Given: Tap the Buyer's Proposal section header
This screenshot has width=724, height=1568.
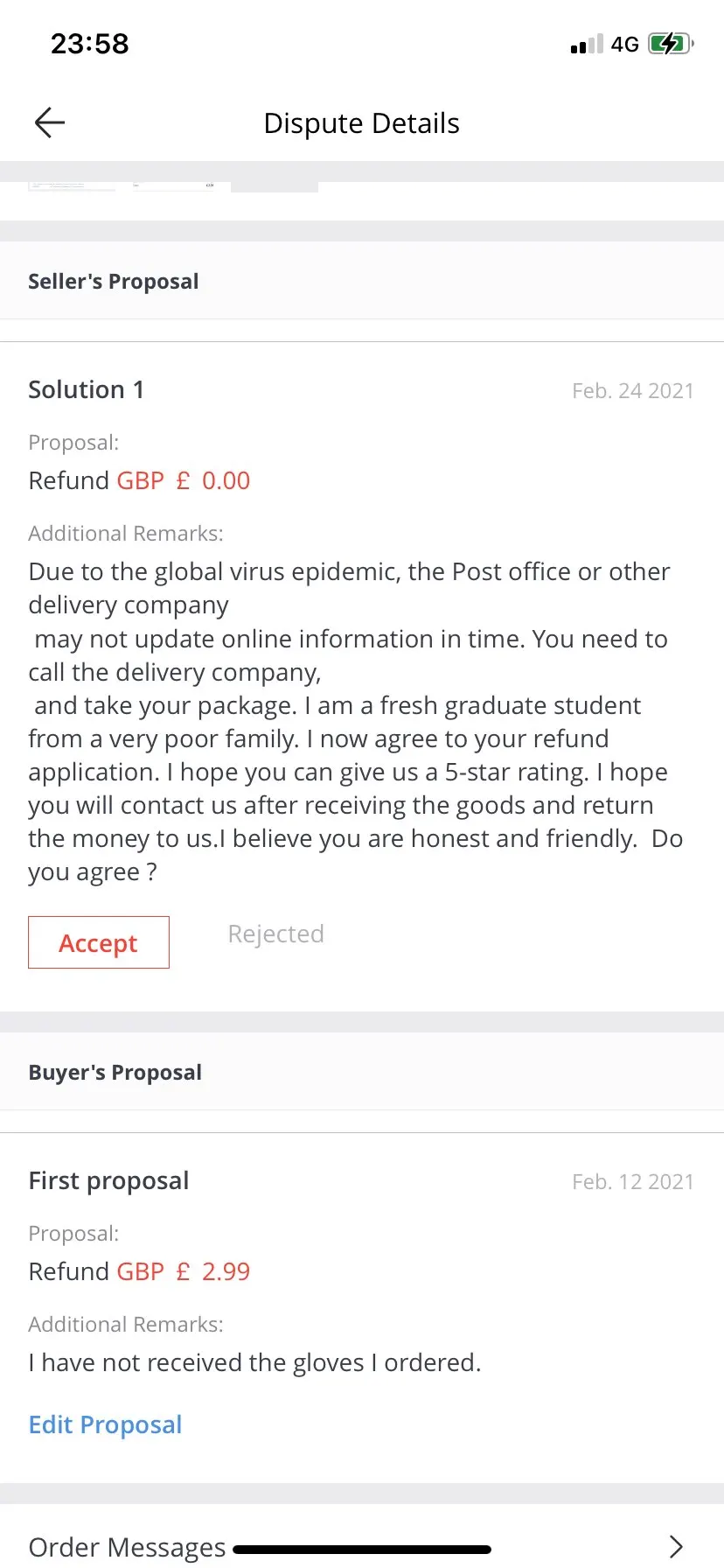Looking at the screenshot, I should tap(115, 1073).
